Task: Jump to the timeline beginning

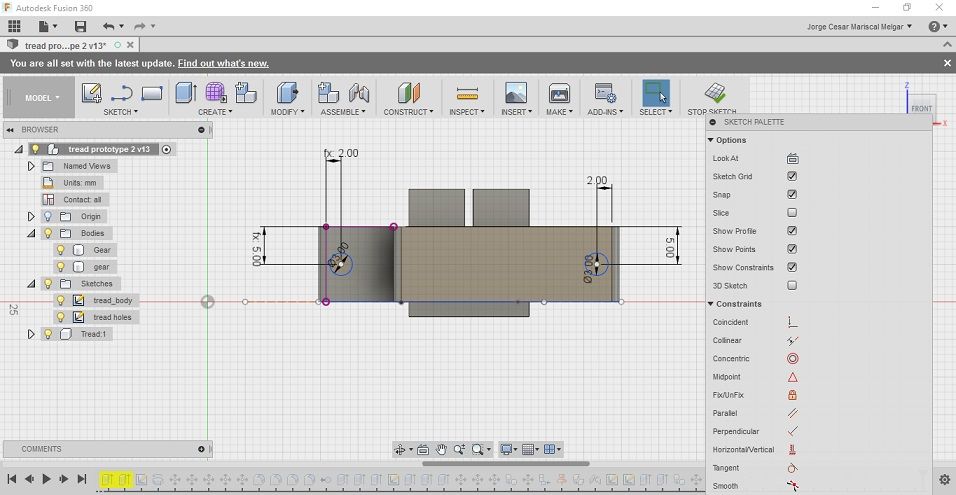Action: pos(12,479)
